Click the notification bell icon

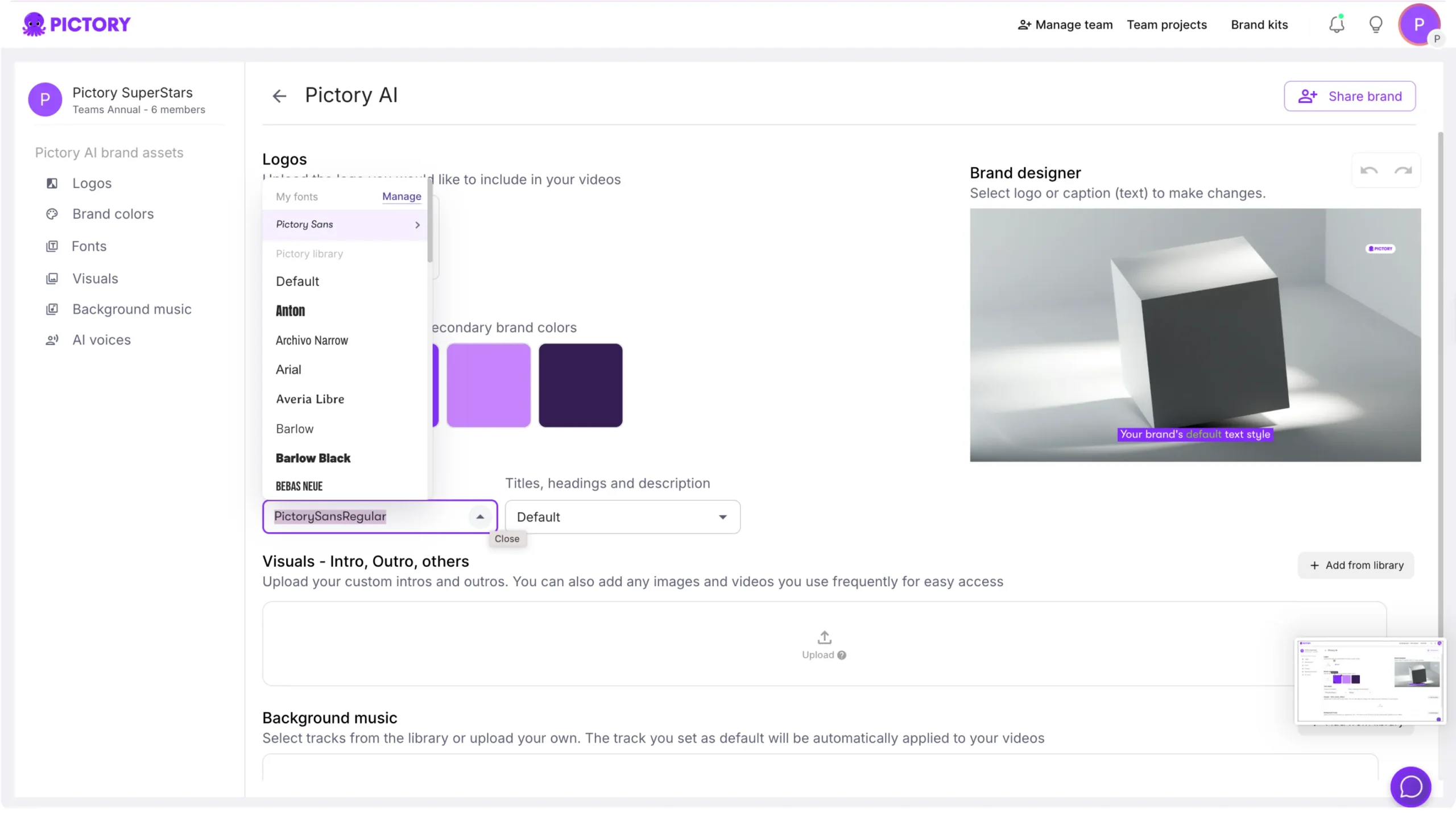pyautogui.click(x=1336, y=24)
